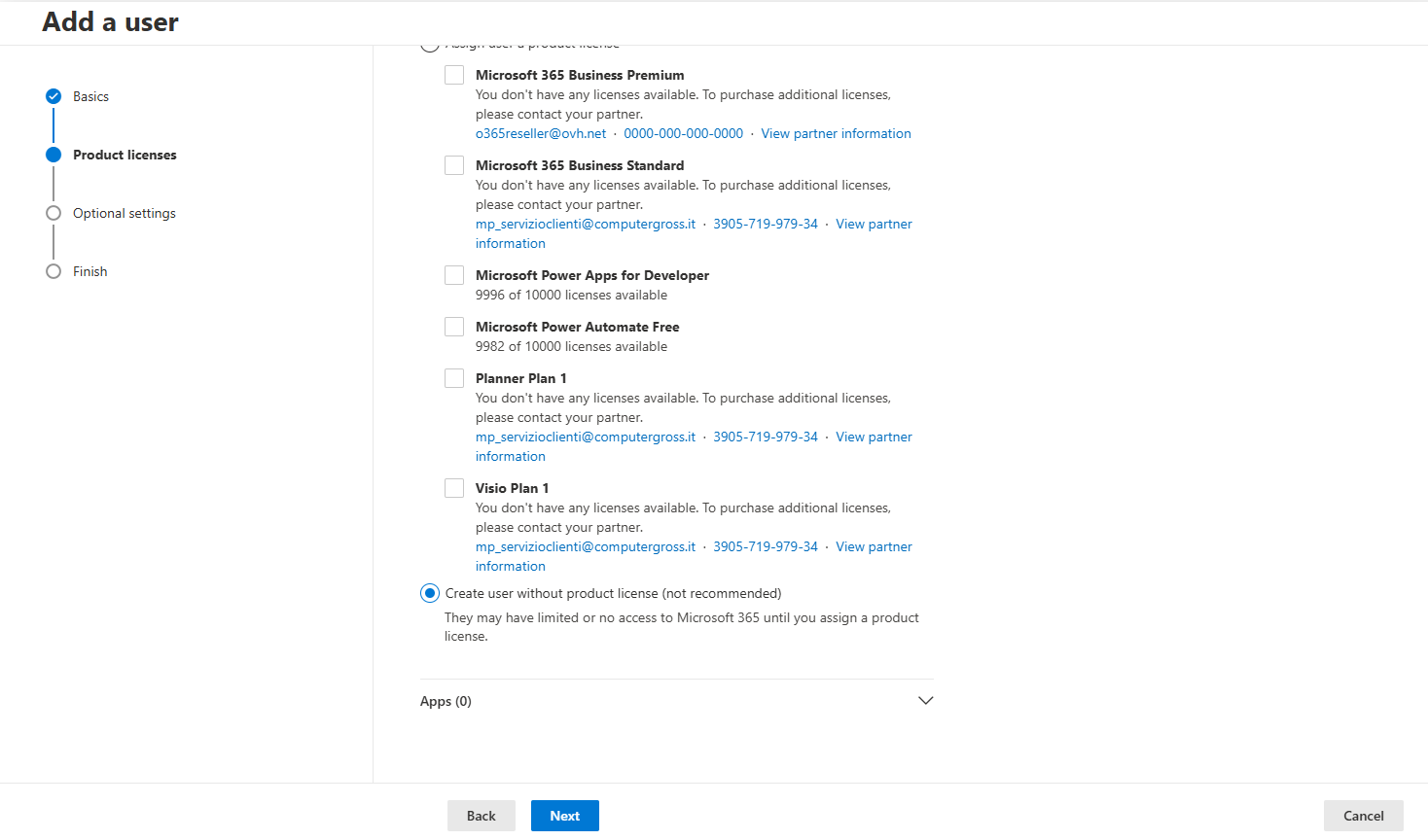
Task: Cancel the Add a user wizard
Action: click(1363, 816)
